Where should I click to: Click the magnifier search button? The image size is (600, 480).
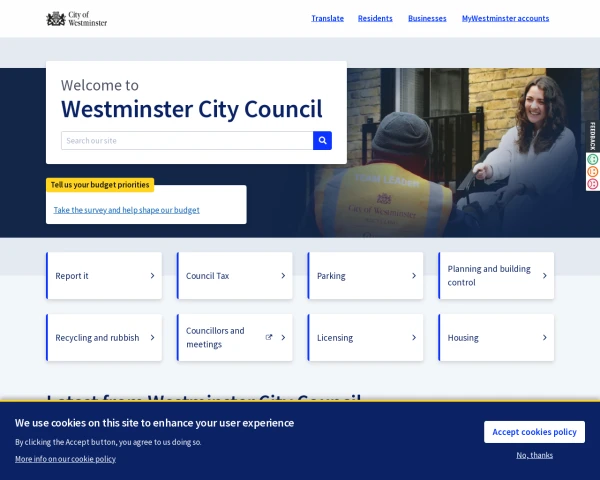click(322, 140)
